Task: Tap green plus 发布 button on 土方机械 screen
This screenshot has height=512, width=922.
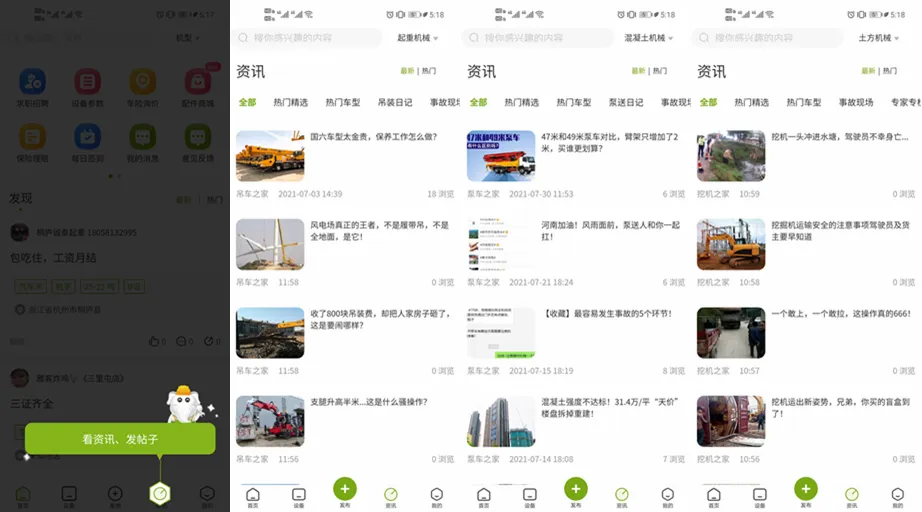Action: 806,489
